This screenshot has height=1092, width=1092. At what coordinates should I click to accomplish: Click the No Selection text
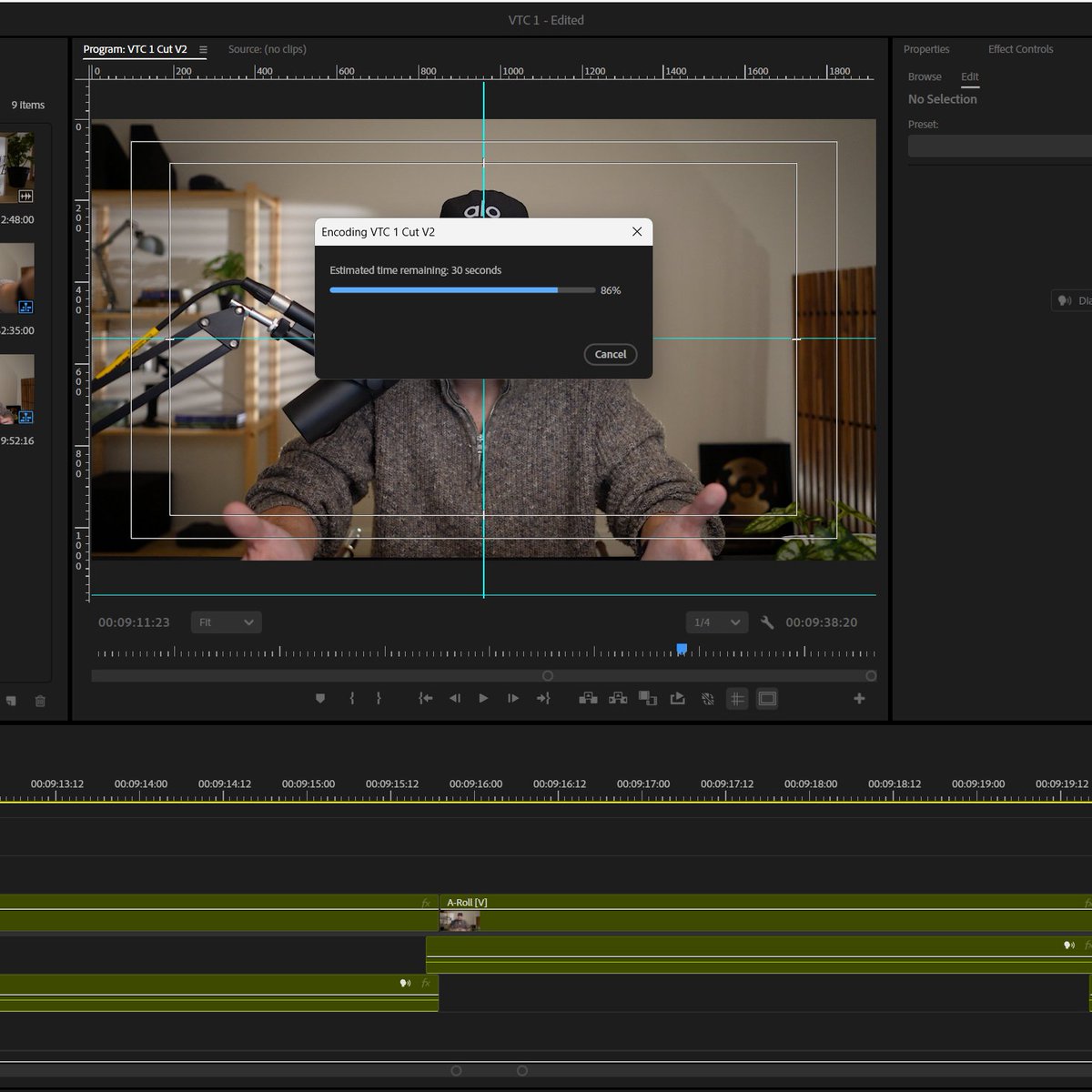point(943,99)
